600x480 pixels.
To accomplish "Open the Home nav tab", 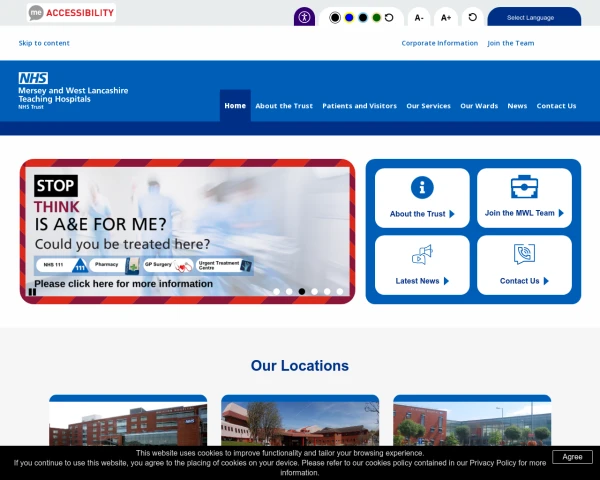I will click(235, 106).
